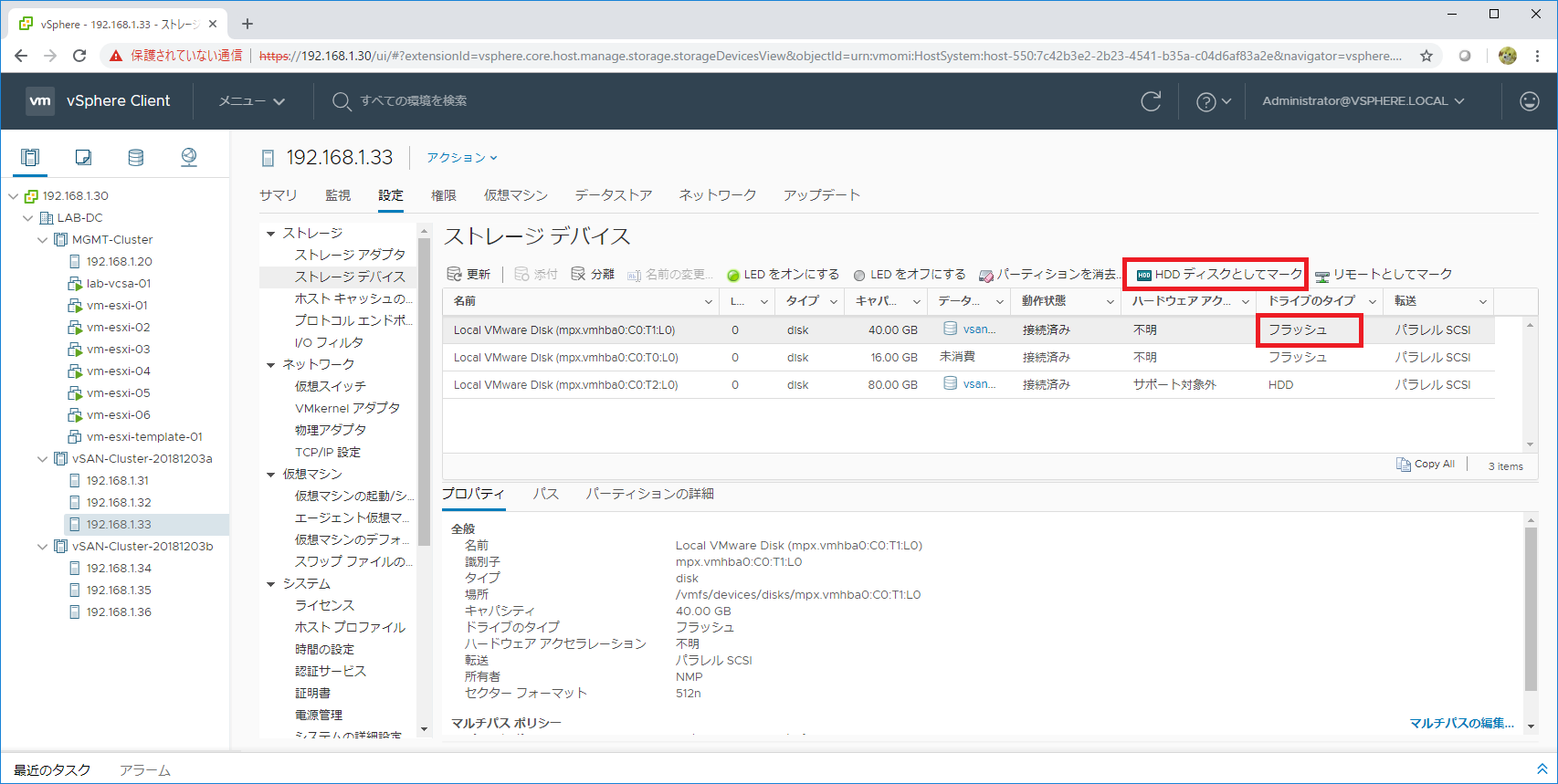
Task: Click HDD ディスクとしてマーク button
Action: coord(1219,275)
